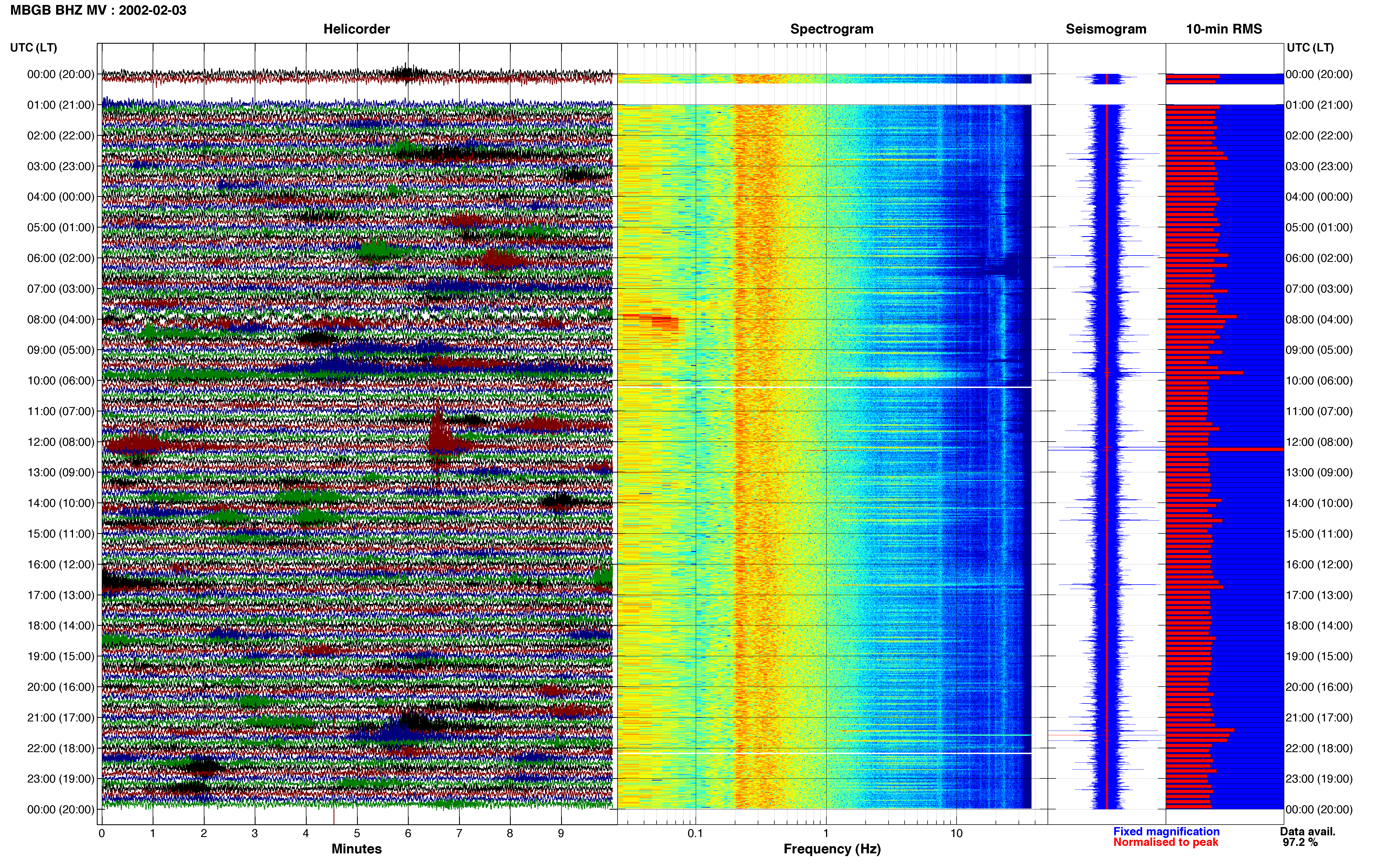The image size is (1388, 868).
Task: Click 07:00 (03:00) on the right time axis
Action: coord(1319,289)
